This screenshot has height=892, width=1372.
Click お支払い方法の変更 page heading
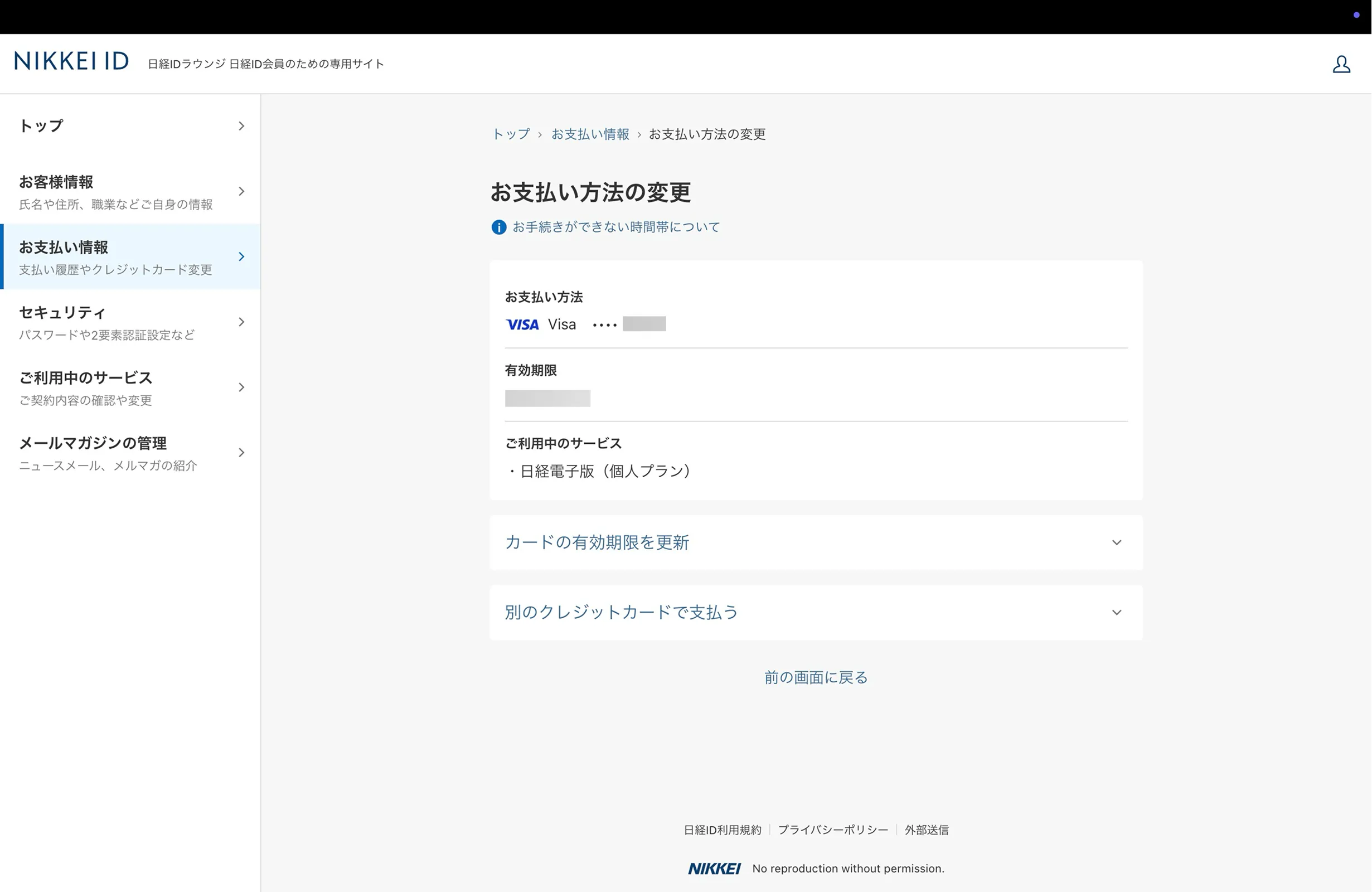(x=590, y=192)
